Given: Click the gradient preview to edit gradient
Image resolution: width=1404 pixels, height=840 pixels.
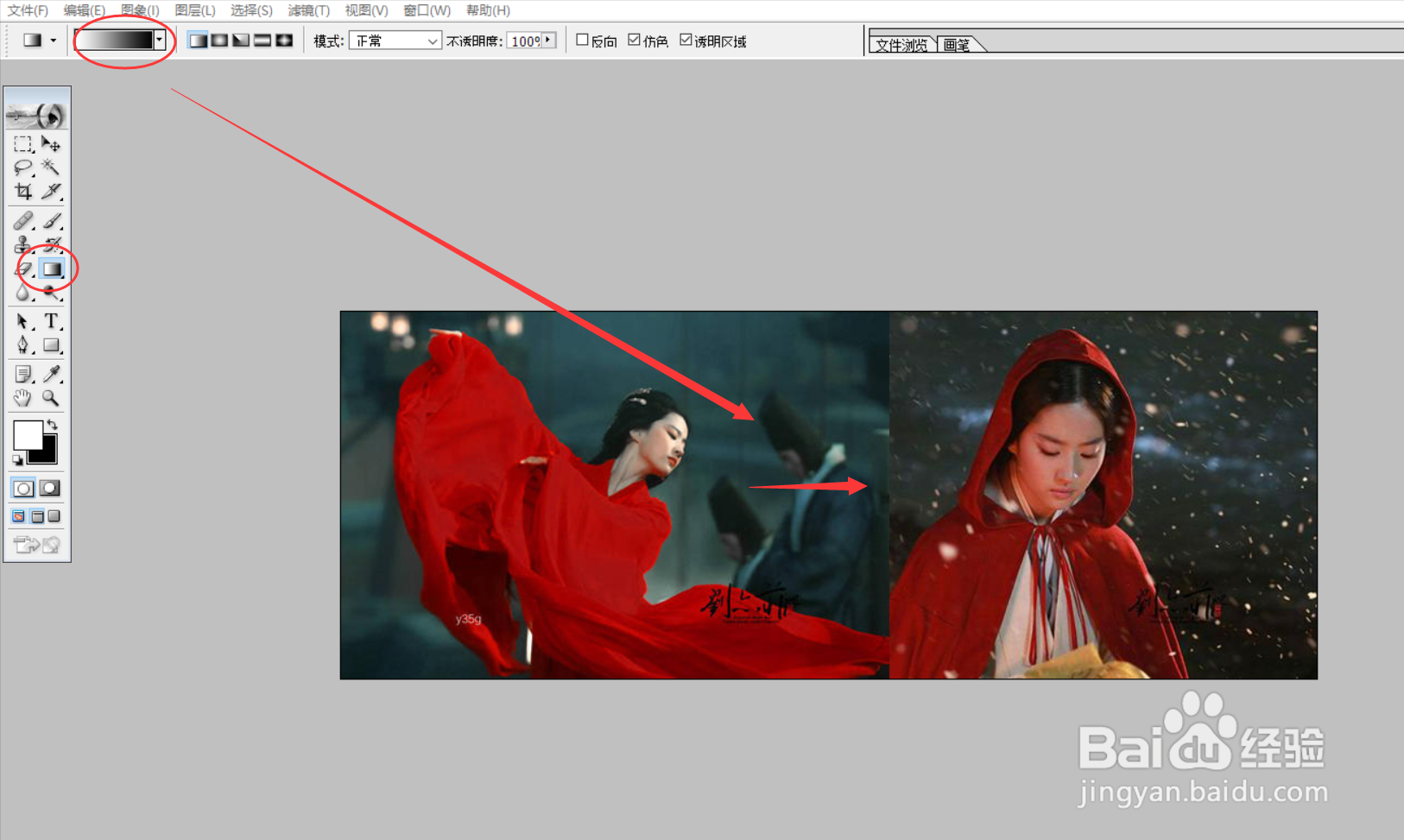Looking at the screenshot, I should pos(115,40).
